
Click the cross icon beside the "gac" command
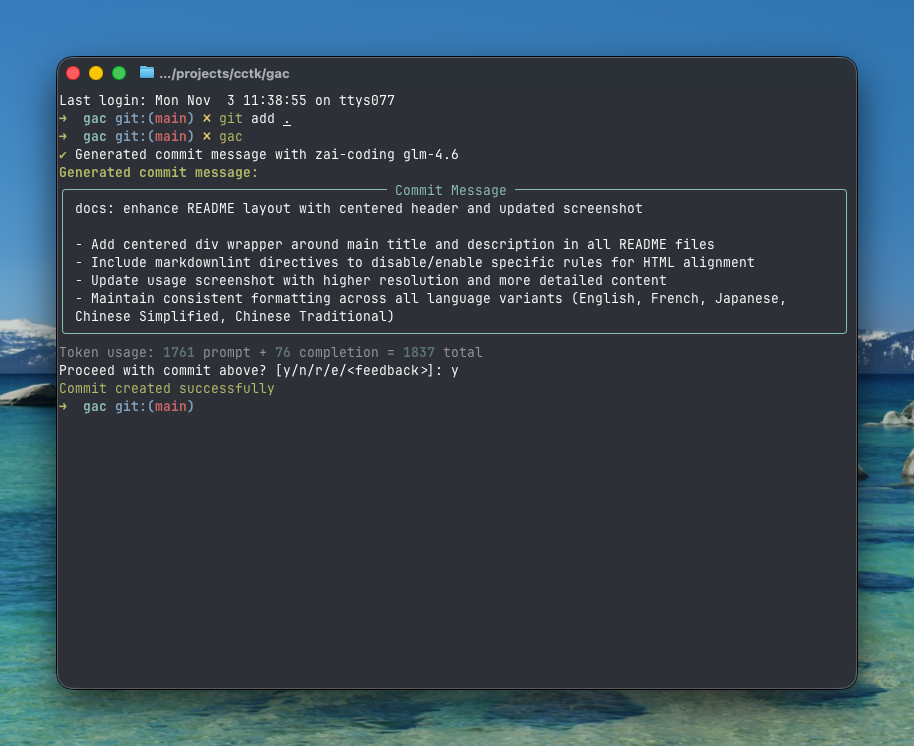(207, 136)
